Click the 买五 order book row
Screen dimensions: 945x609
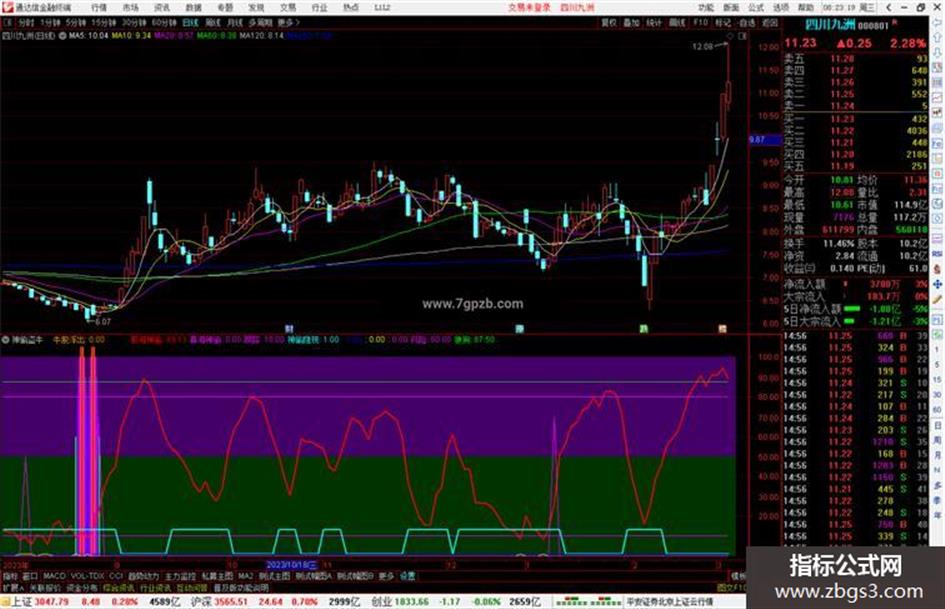855,166
